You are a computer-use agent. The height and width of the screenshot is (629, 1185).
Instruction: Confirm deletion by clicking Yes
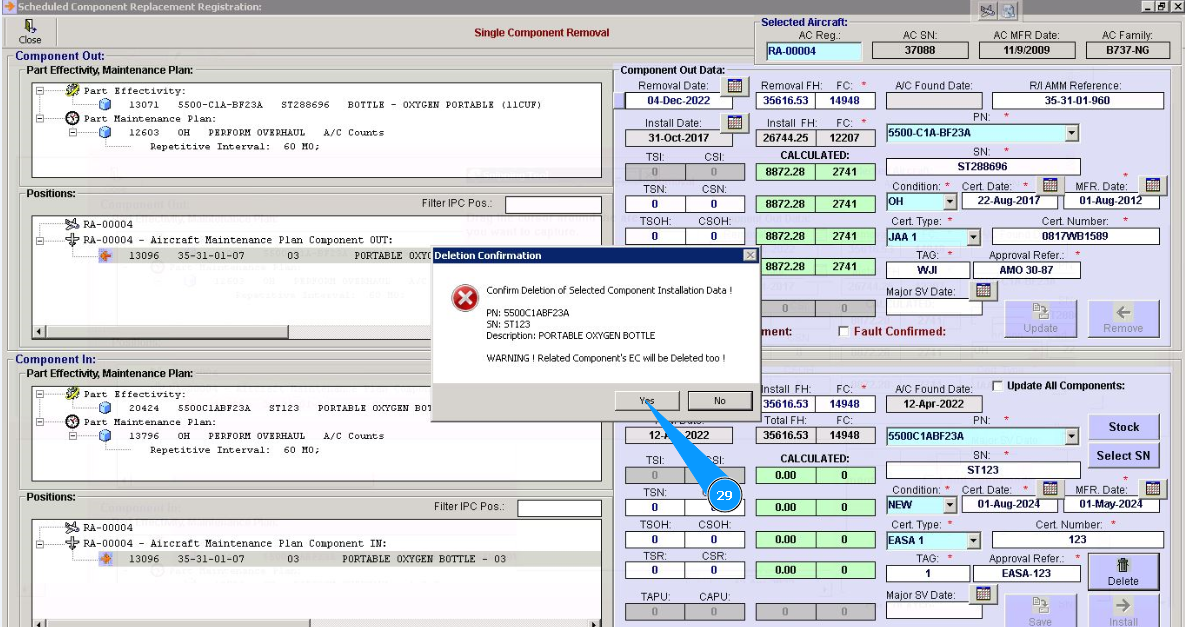pyautogui.click(x=647, y=401)
